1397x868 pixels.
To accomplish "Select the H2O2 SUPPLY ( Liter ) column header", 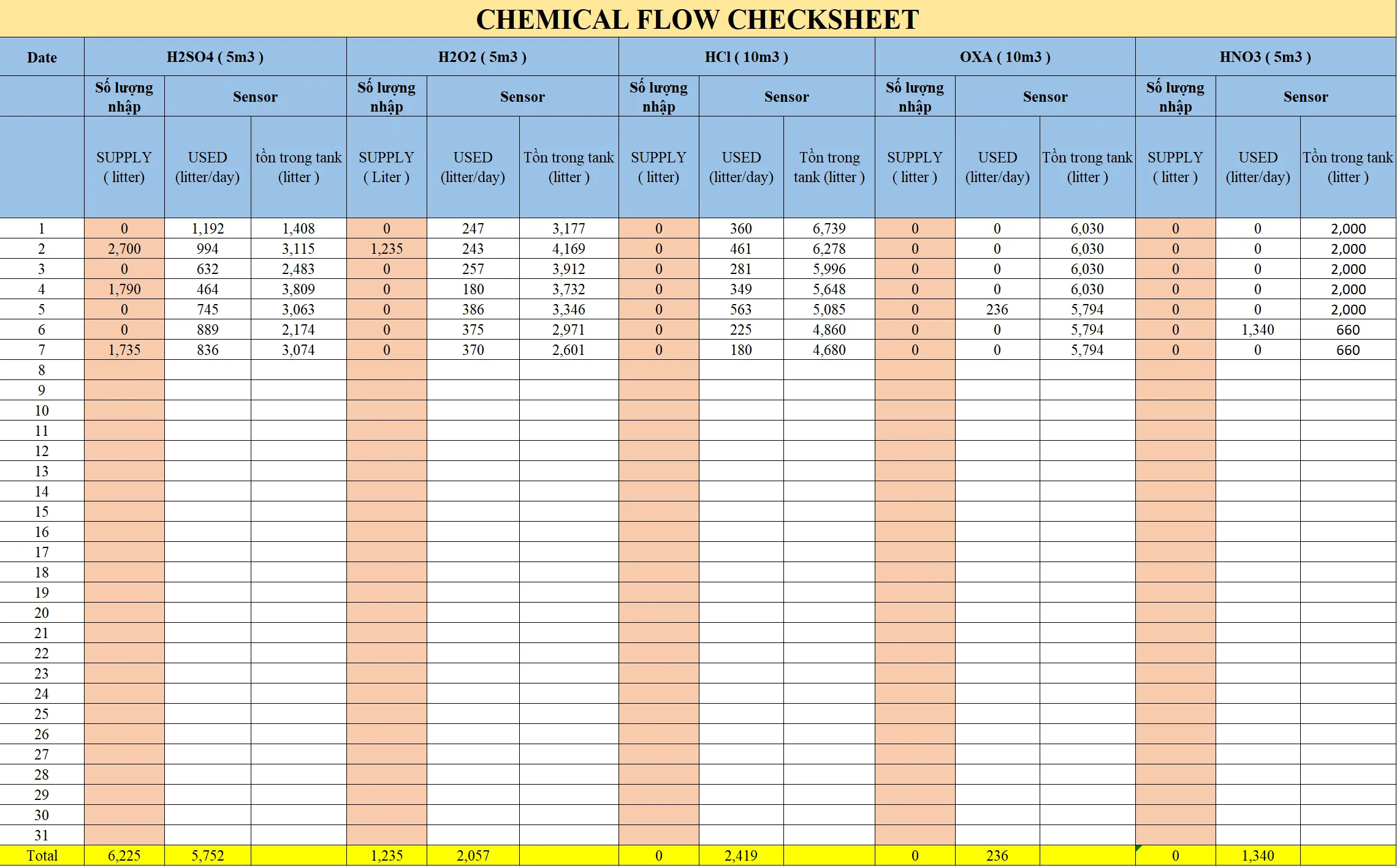I will [x=387, y=167].
